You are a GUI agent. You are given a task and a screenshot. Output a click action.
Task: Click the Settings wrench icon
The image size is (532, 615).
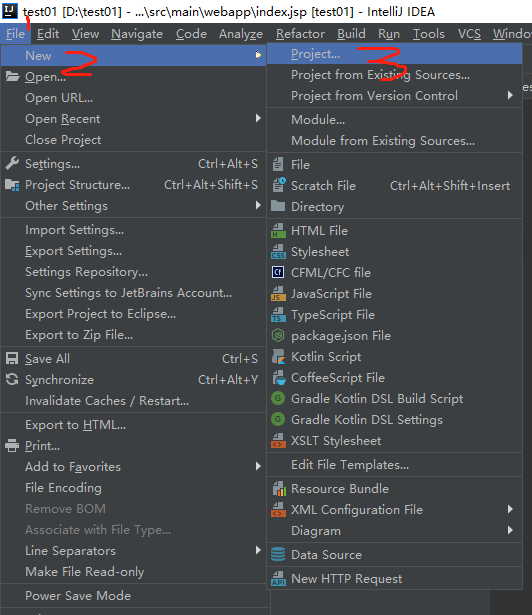12,163
